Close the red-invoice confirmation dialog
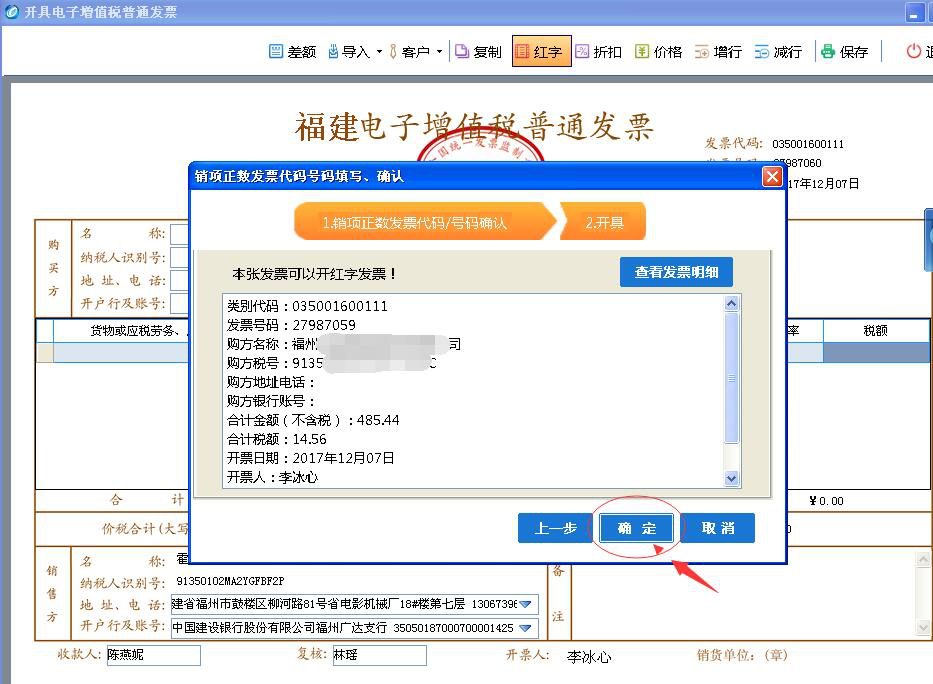Viewport: 933px width, 684px height. 771,176
